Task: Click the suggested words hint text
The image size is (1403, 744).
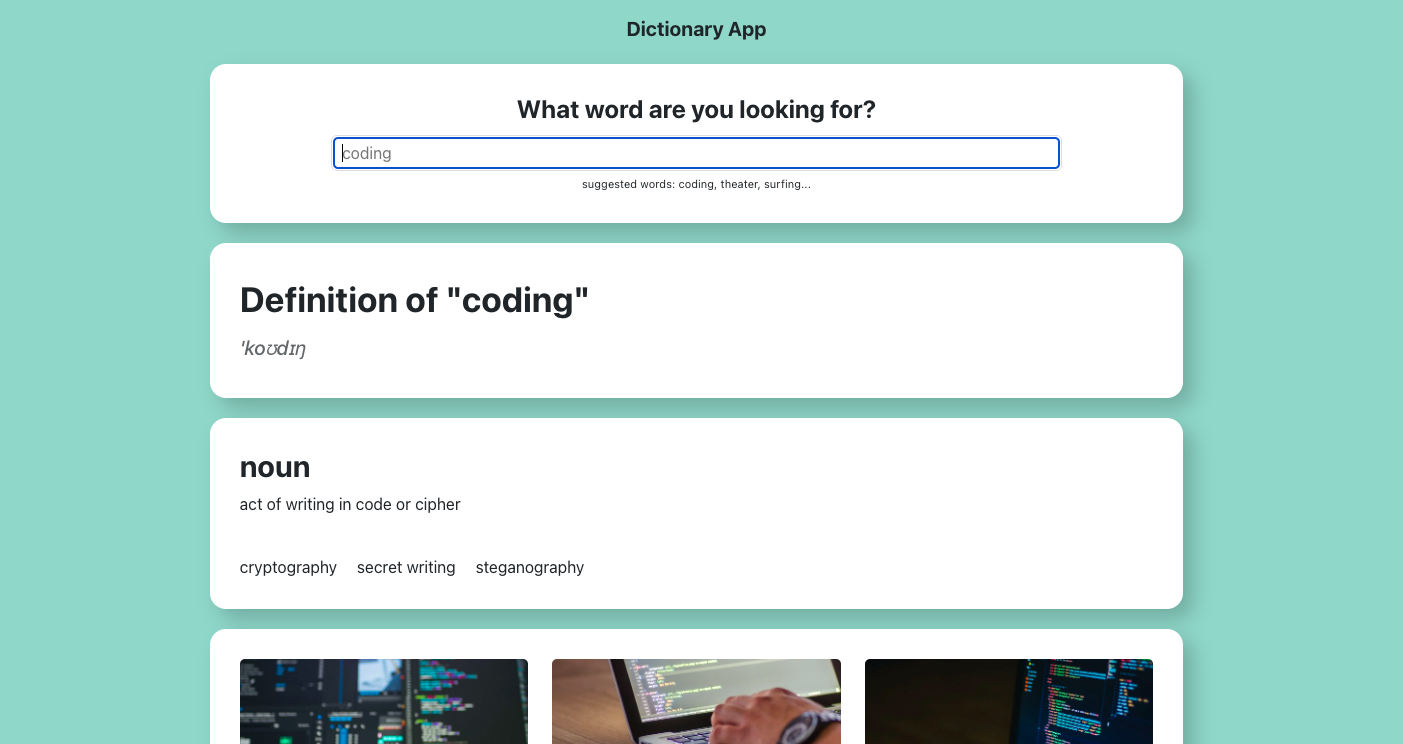Action: point(696,184)
